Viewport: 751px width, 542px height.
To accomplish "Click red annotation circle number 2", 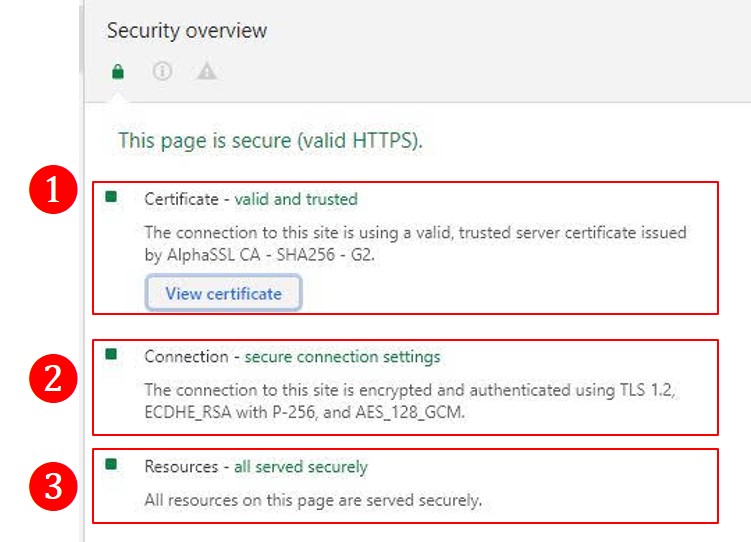I will coord(53,378).
